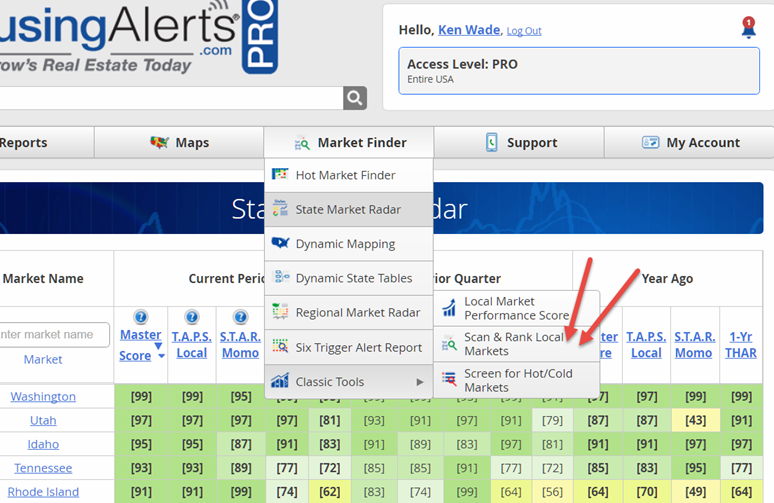
Task: Open the Utah market link
Action: point(43,420)
